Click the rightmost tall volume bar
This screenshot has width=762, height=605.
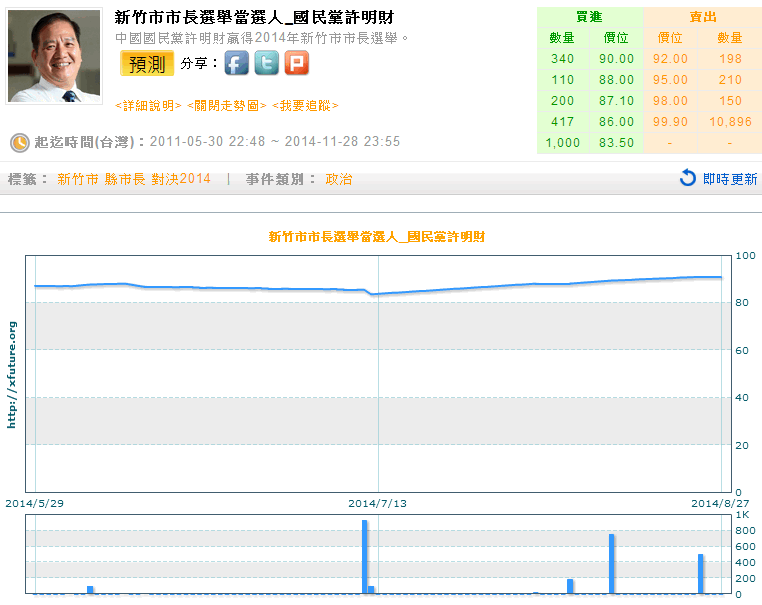click(700, 574)
